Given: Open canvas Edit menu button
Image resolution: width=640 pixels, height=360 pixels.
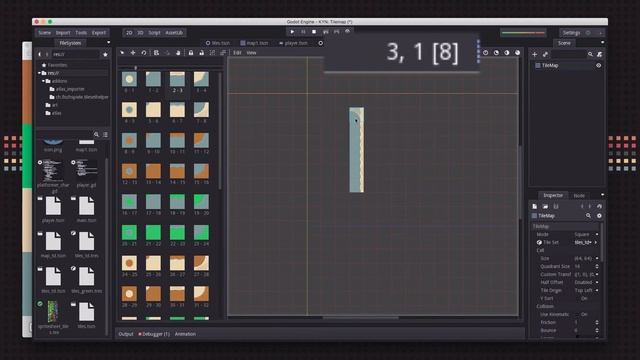Looking at the screenshot, I should (x=237, y=53).
